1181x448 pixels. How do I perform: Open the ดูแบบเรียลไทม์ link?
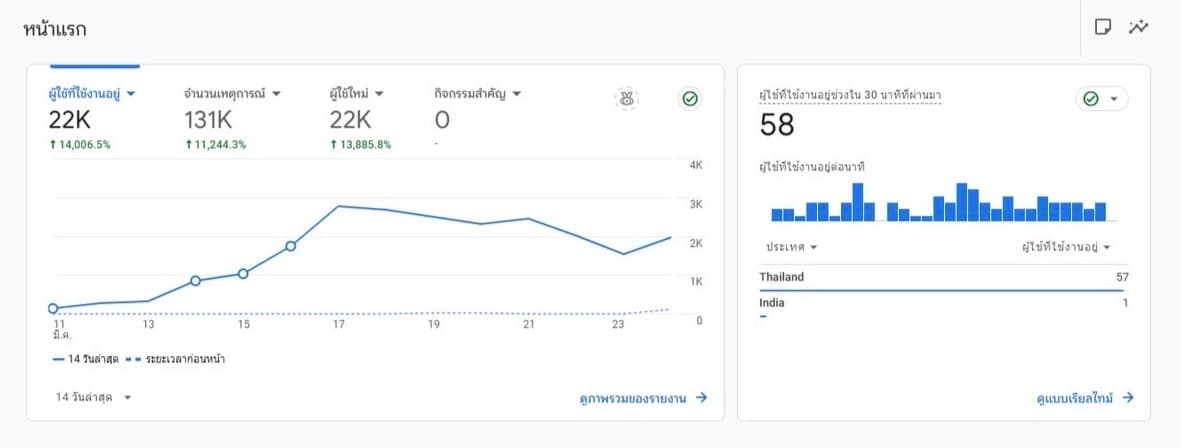1085,397
